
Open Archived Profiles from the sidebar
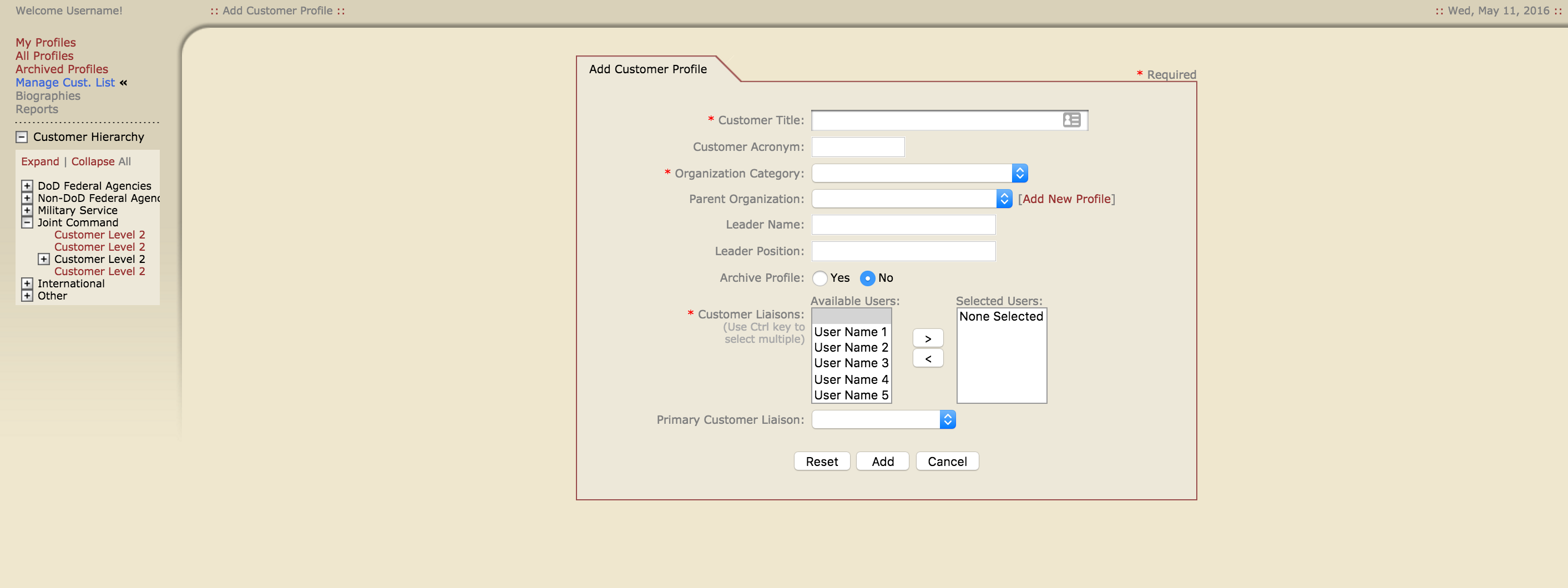62,69
